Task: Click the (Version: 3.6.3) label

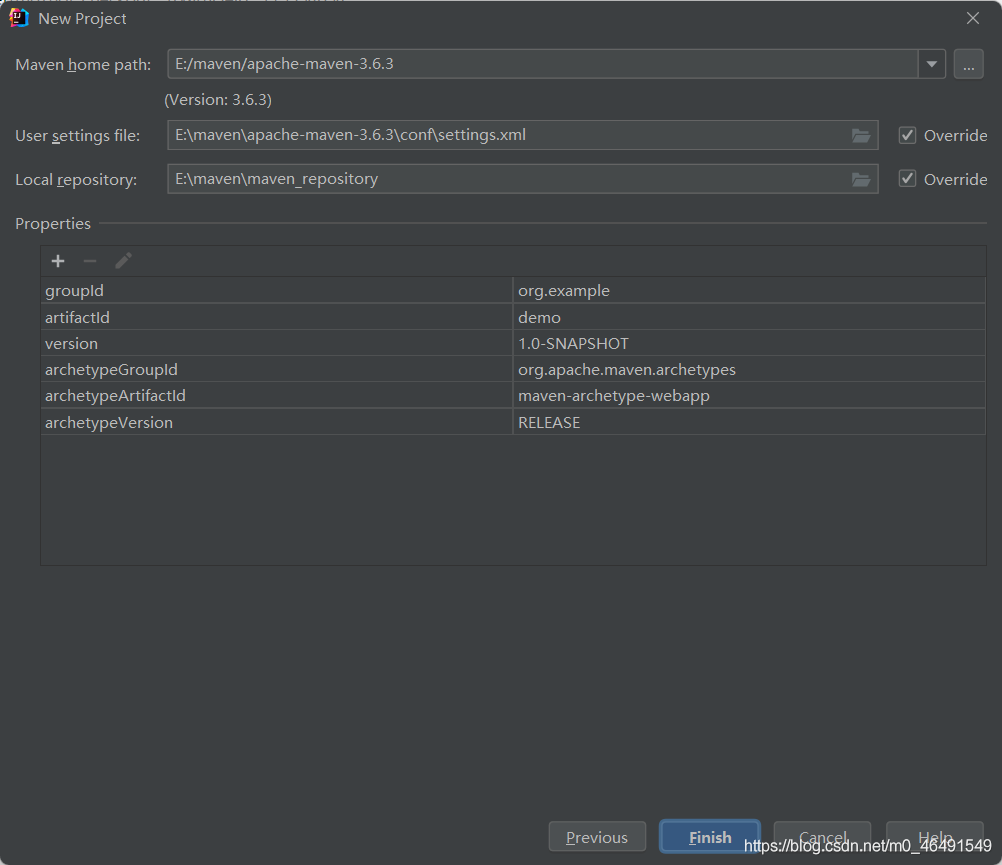Action: (x=218, y=100)
